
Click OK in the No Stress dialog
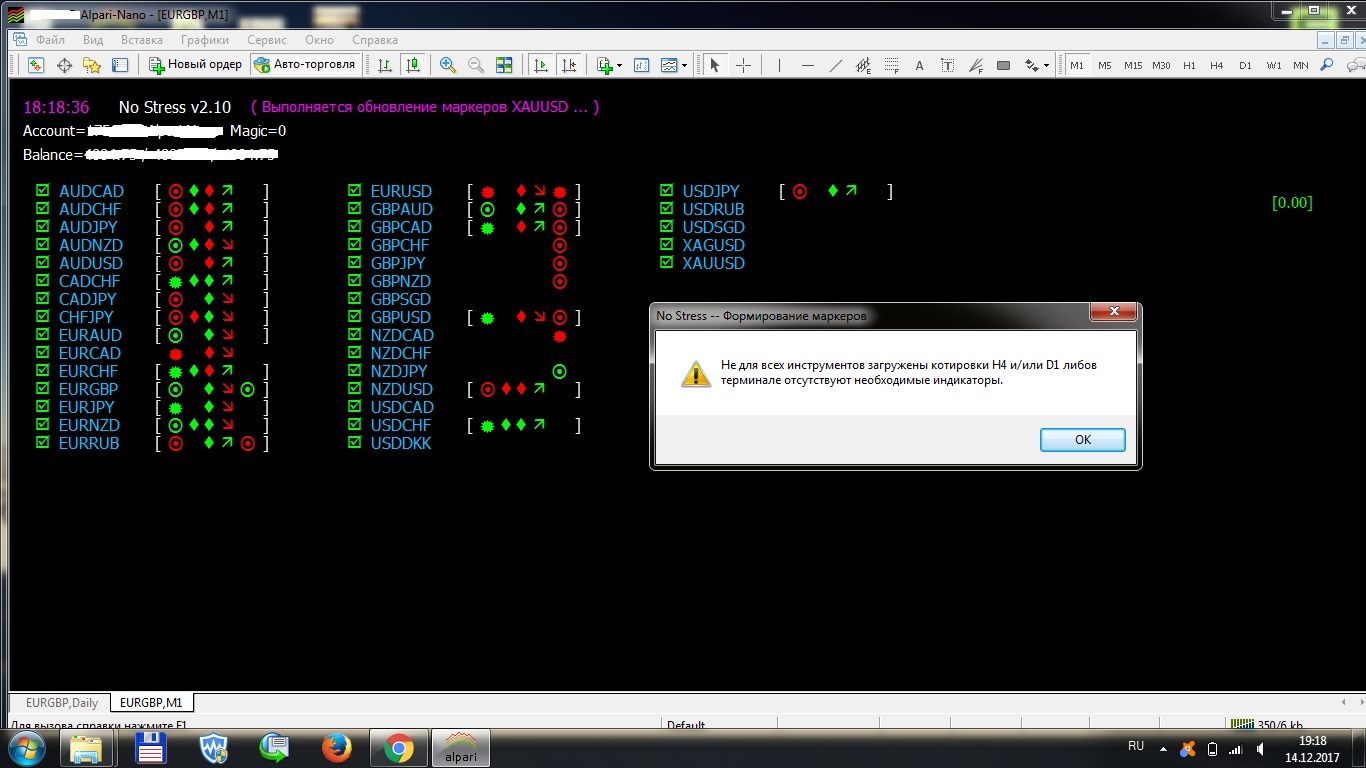1083,440
